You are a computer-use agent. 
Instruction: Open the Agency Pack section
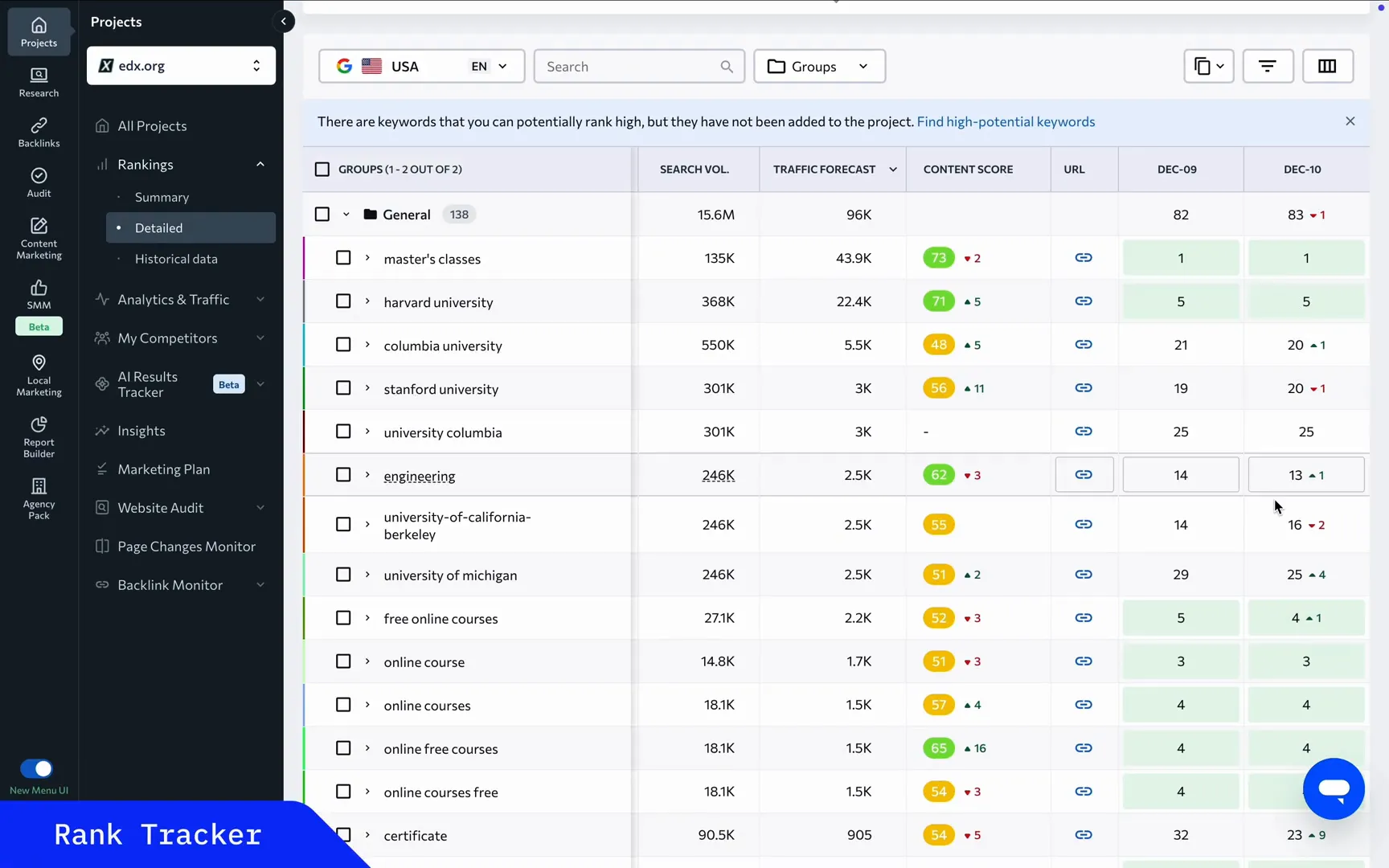pyautogui.click(x=38, y=497)
